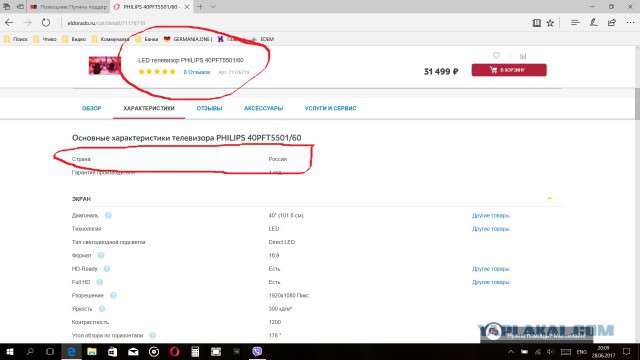Click the Direct LED value
640x360 pixels.
(x=282, y=242)
